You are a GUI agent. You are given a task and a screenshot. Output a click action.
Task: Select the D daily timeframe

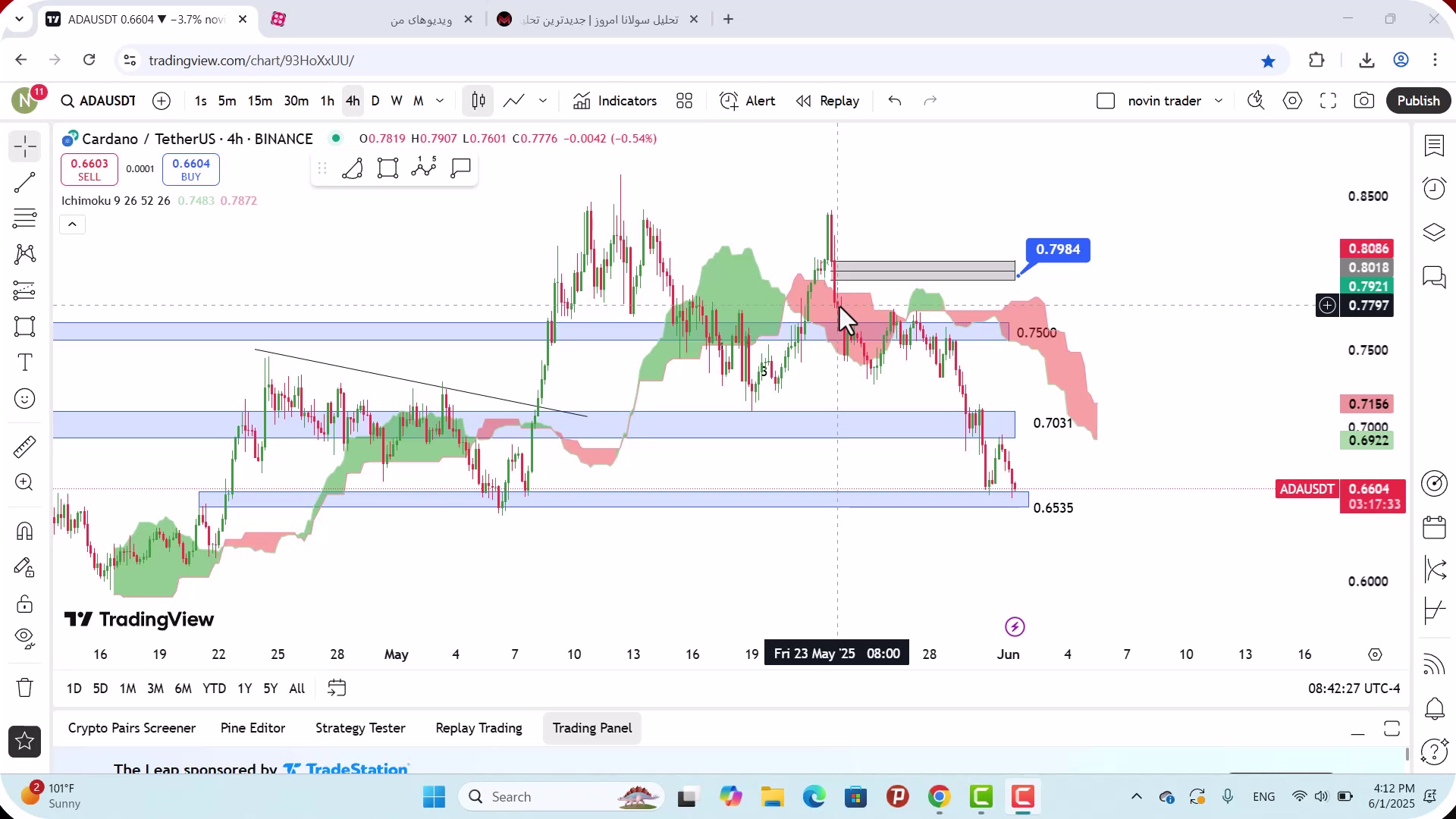click(x=375, y=101)
